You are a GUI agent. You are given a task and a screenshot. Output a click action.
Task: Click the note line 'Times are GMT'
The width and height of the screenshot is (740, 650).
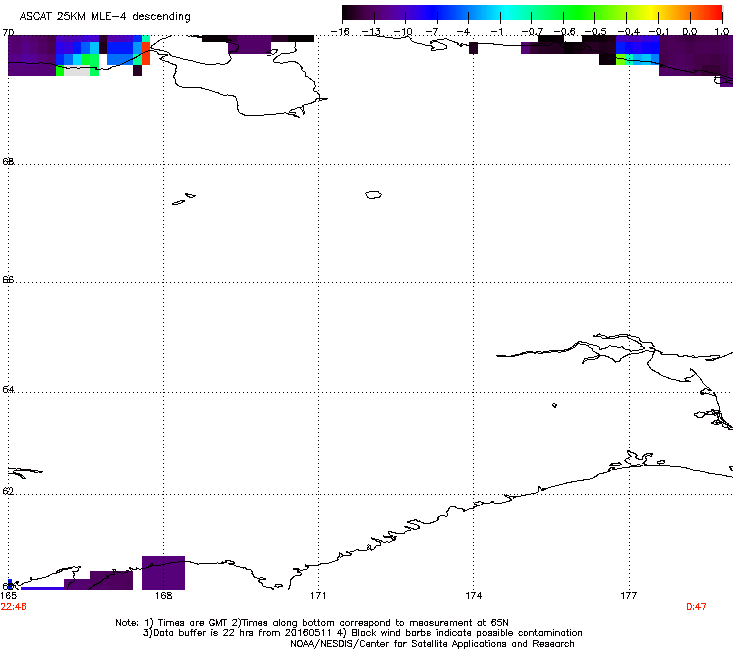[x=194, y=623]
